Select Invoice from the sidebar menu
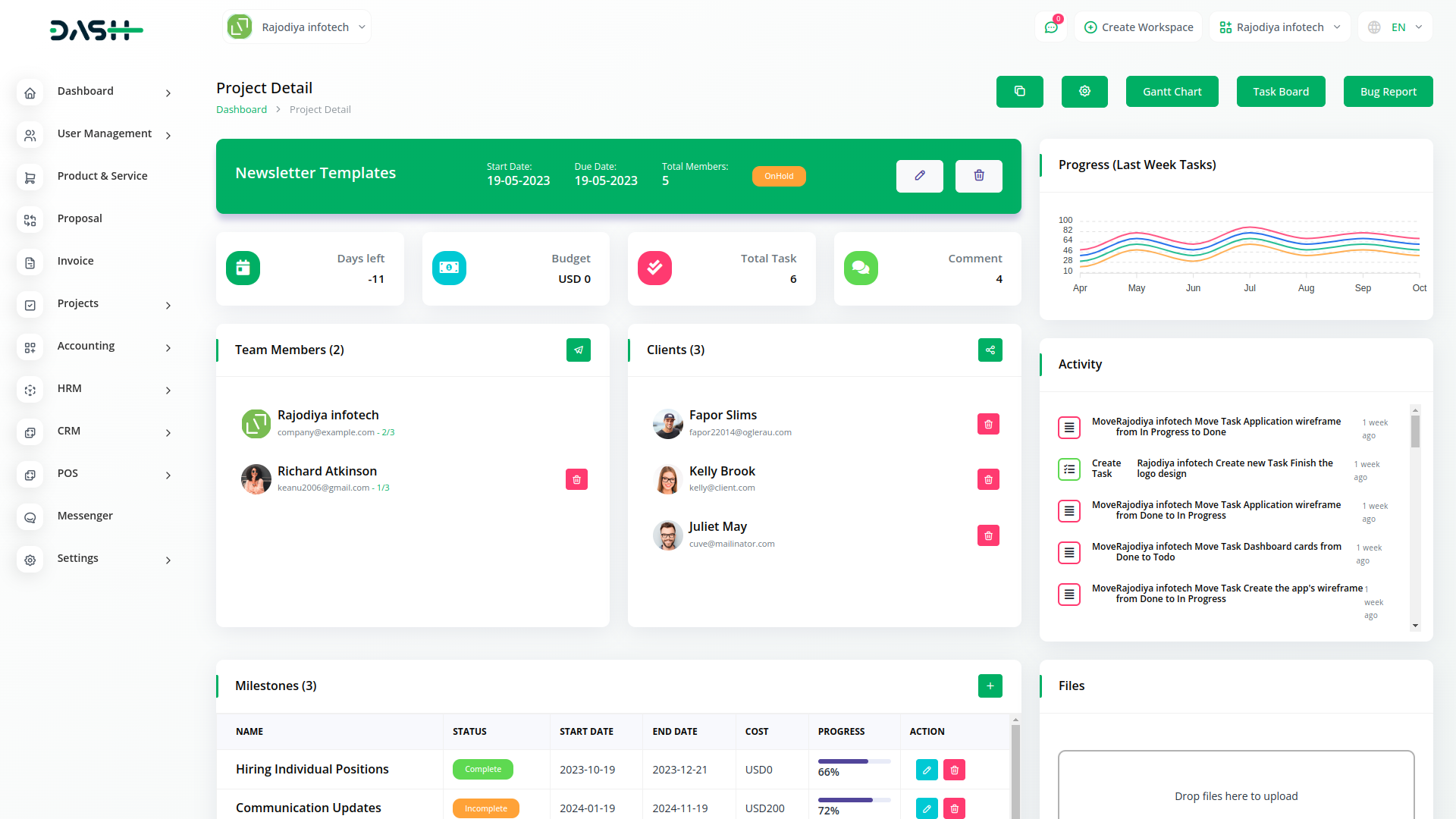Image resolution: width=1456 pixels, height=819 pixels. (75, 260)
